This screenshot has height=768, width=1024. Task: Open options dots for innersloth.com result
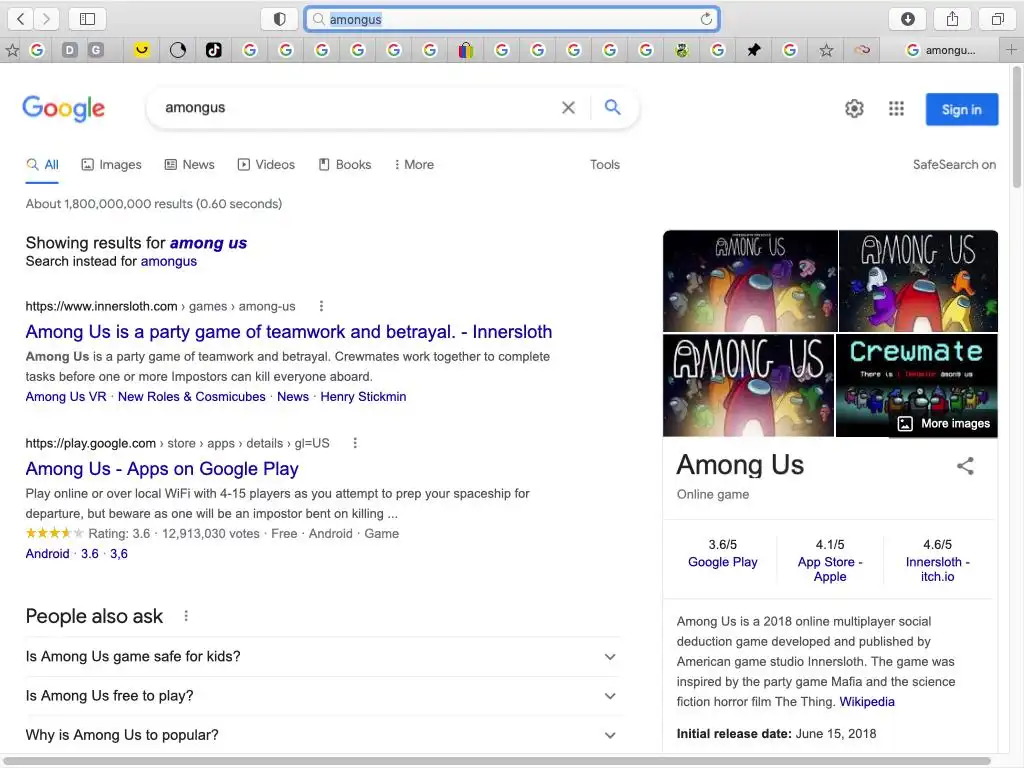click(x=321, y=306)
